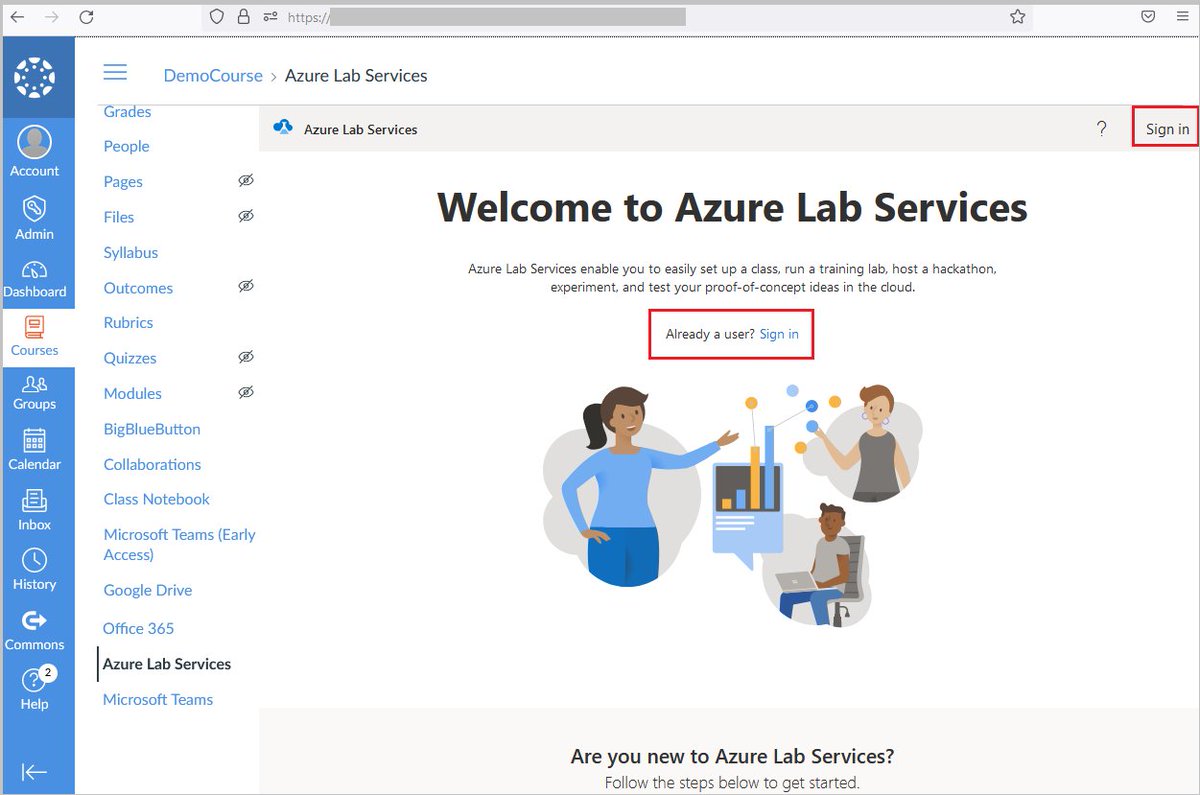Image resolution: width=1200 pixels, height=795 pixels.
Task: Toggle visibility for Quizzes
Action: 246,357
